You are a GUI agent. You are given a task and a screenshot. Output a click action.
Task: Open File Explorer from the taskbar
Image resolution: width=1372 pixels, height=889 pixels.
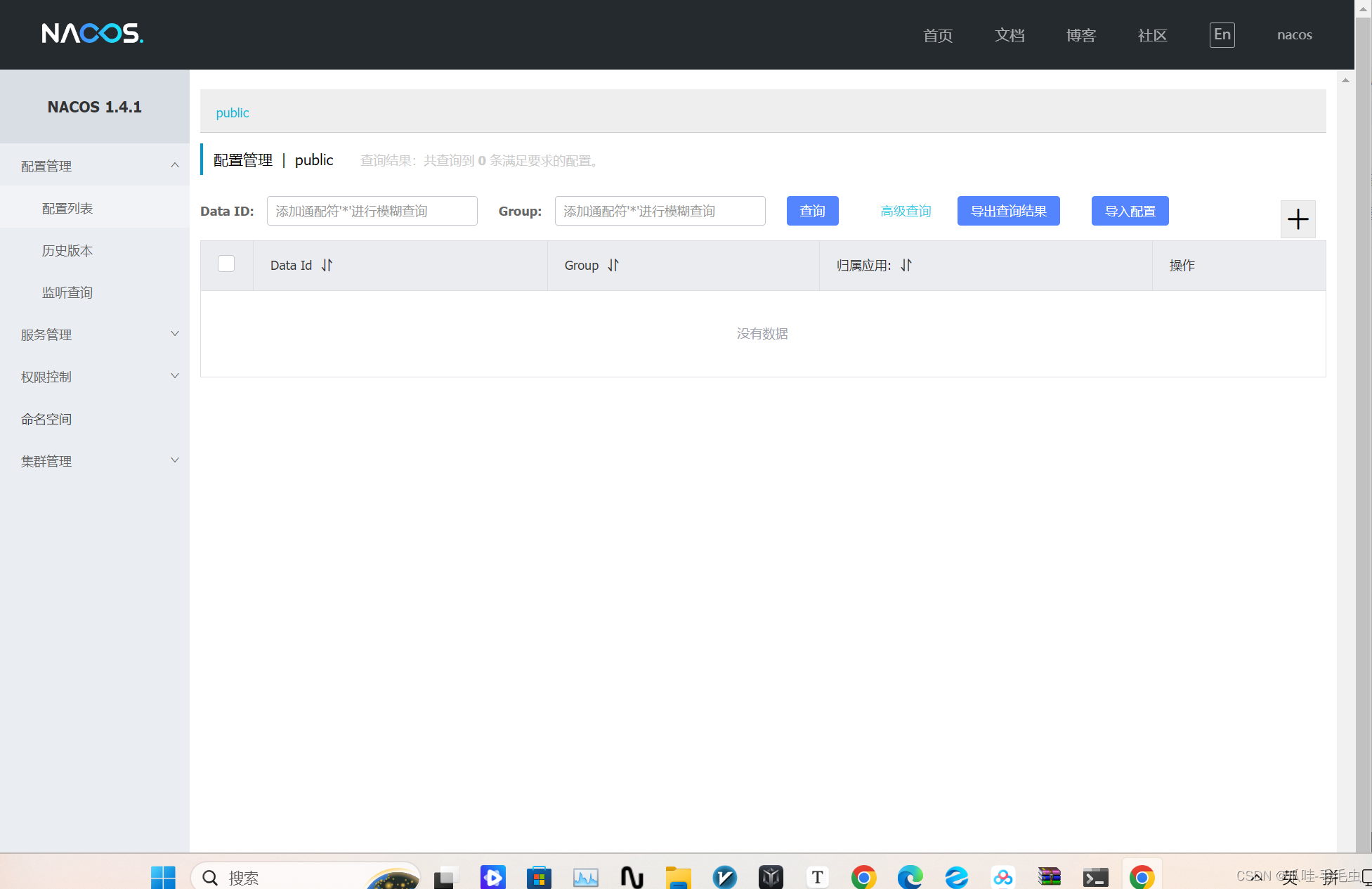click(x=678, y=877)
